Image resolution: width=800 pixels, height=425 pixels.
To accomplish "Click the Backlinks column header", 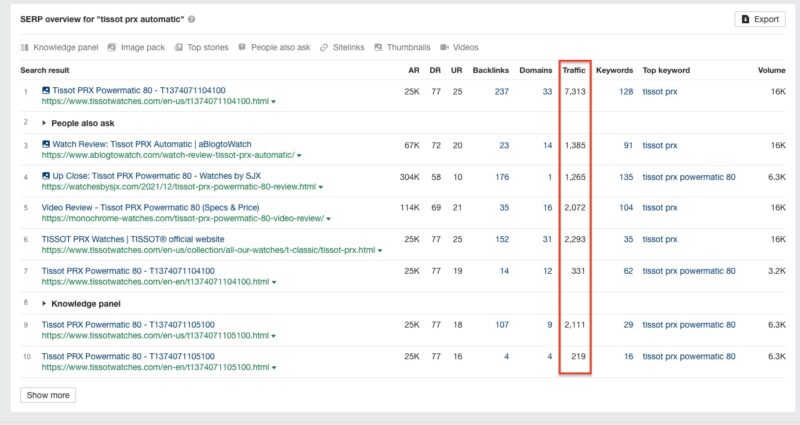I will (491, 70).
